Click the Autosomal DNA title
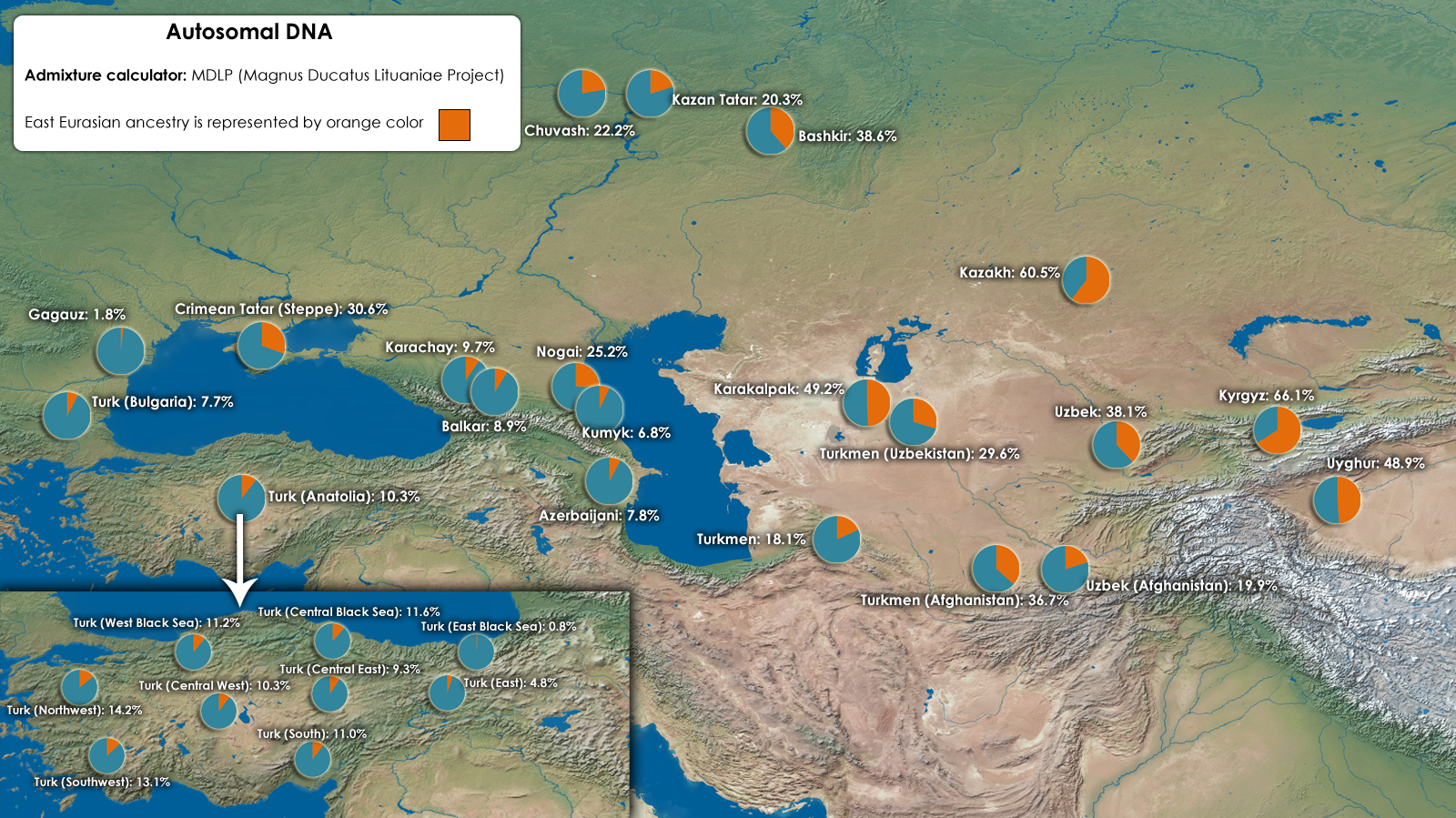Screen dimensions: 1456x818 [249, 32]
